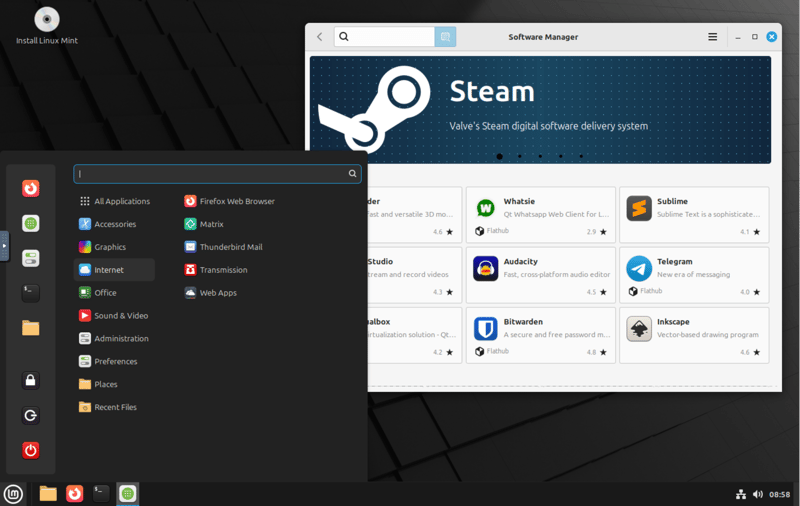
Task: Toggle the search options button in Software Manager
Action: pos(446,37)
